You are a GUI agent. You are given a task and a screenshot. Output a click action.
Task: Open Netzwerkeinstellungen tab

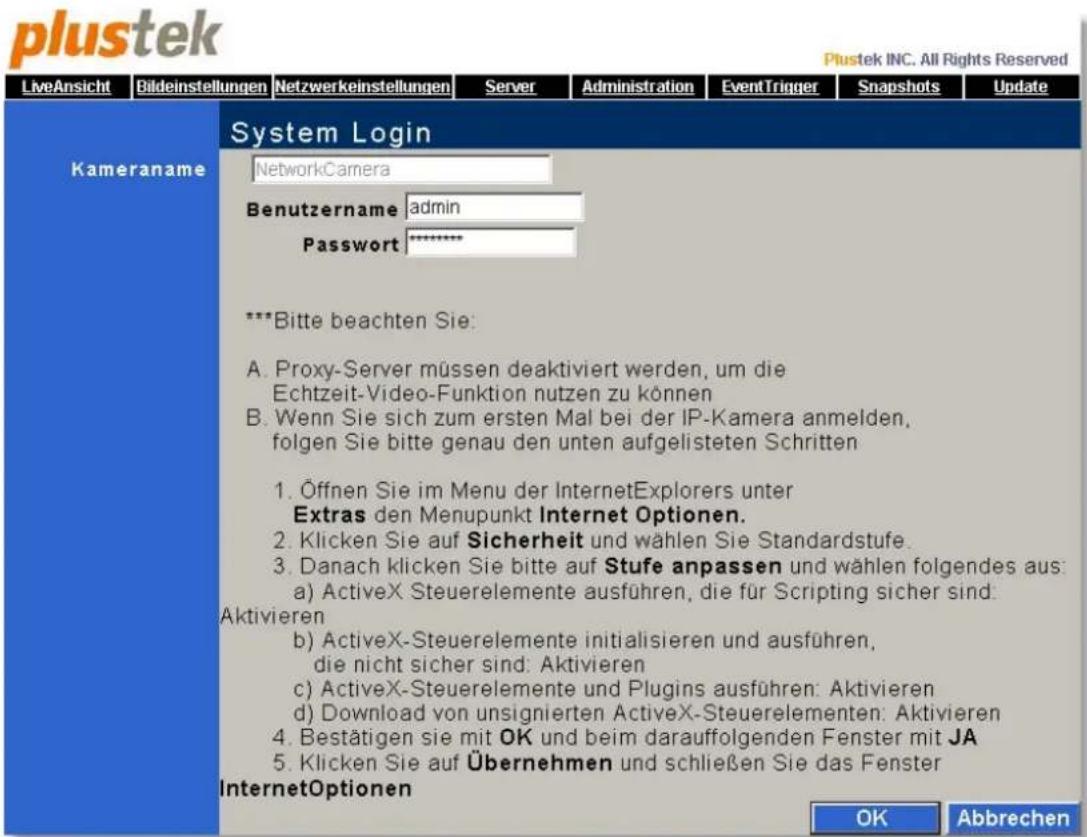coord(363,87)
